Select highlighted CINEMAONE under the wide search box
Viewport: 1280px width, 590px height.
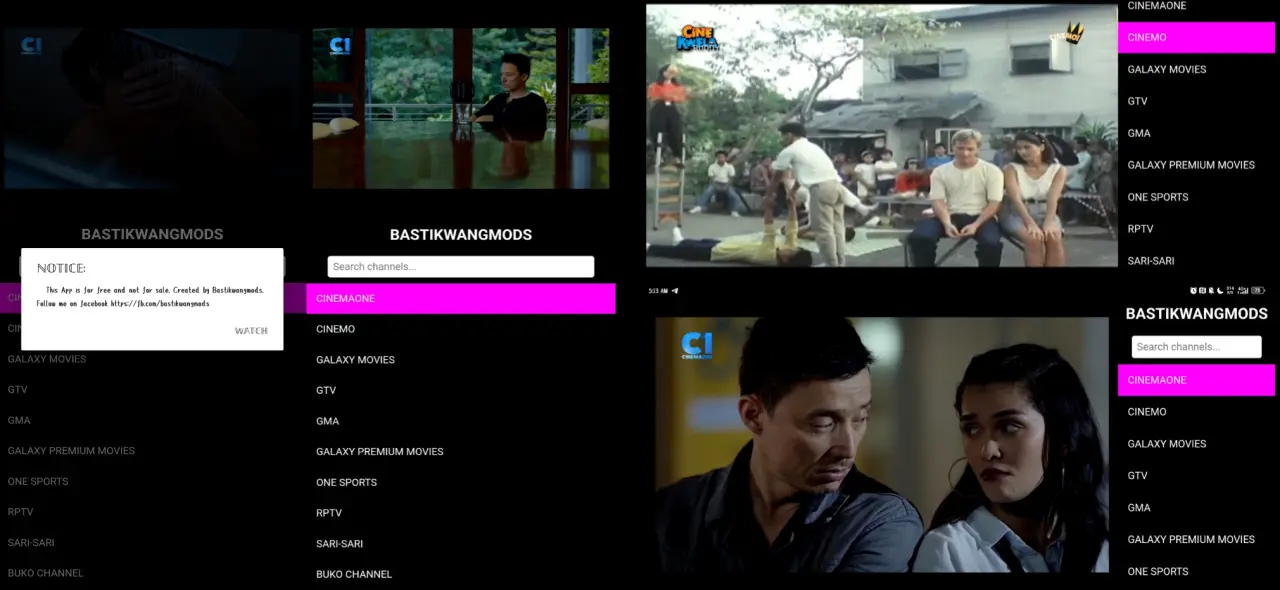461,298
